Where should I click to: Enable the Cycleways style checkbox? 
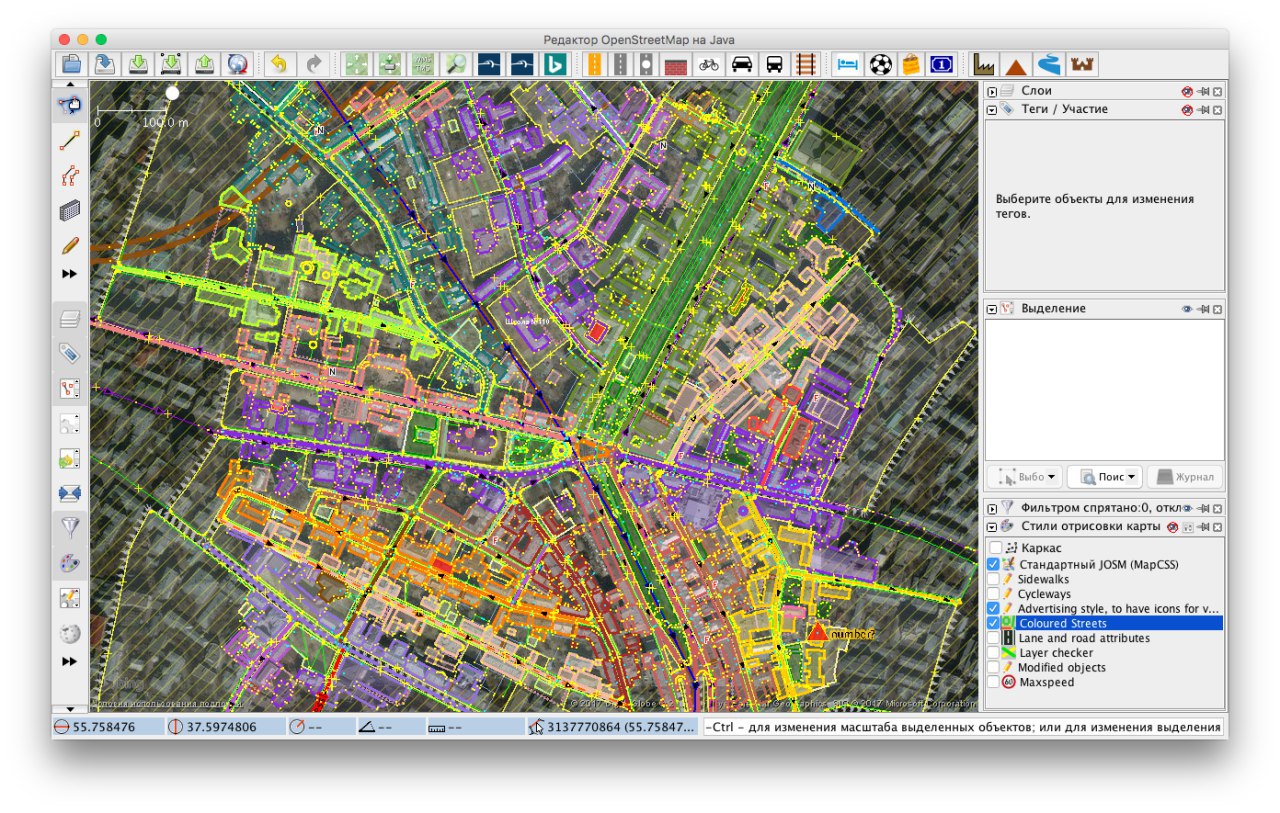point(995,593)
